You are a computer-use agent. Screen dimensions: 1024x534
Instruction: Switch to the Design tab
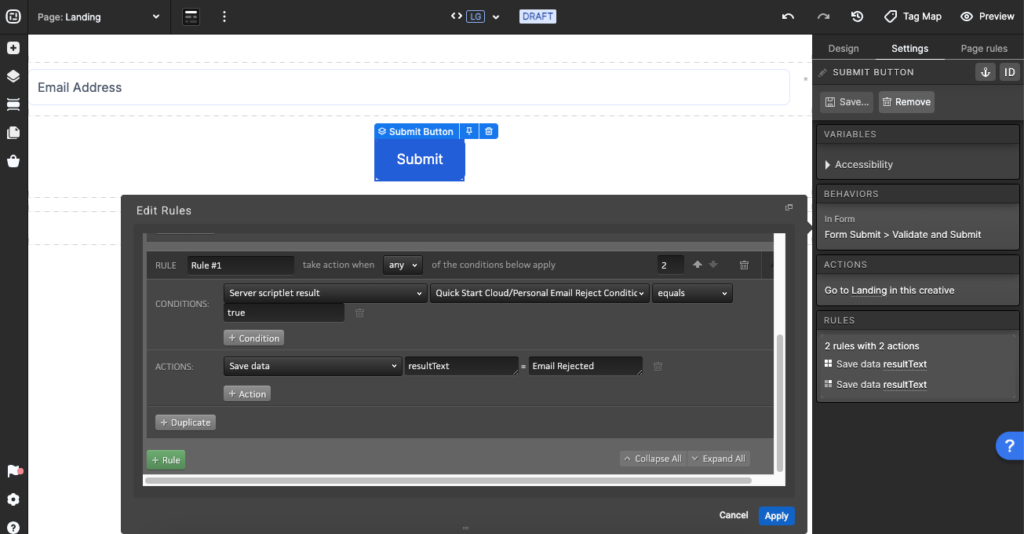pos(843,48)
